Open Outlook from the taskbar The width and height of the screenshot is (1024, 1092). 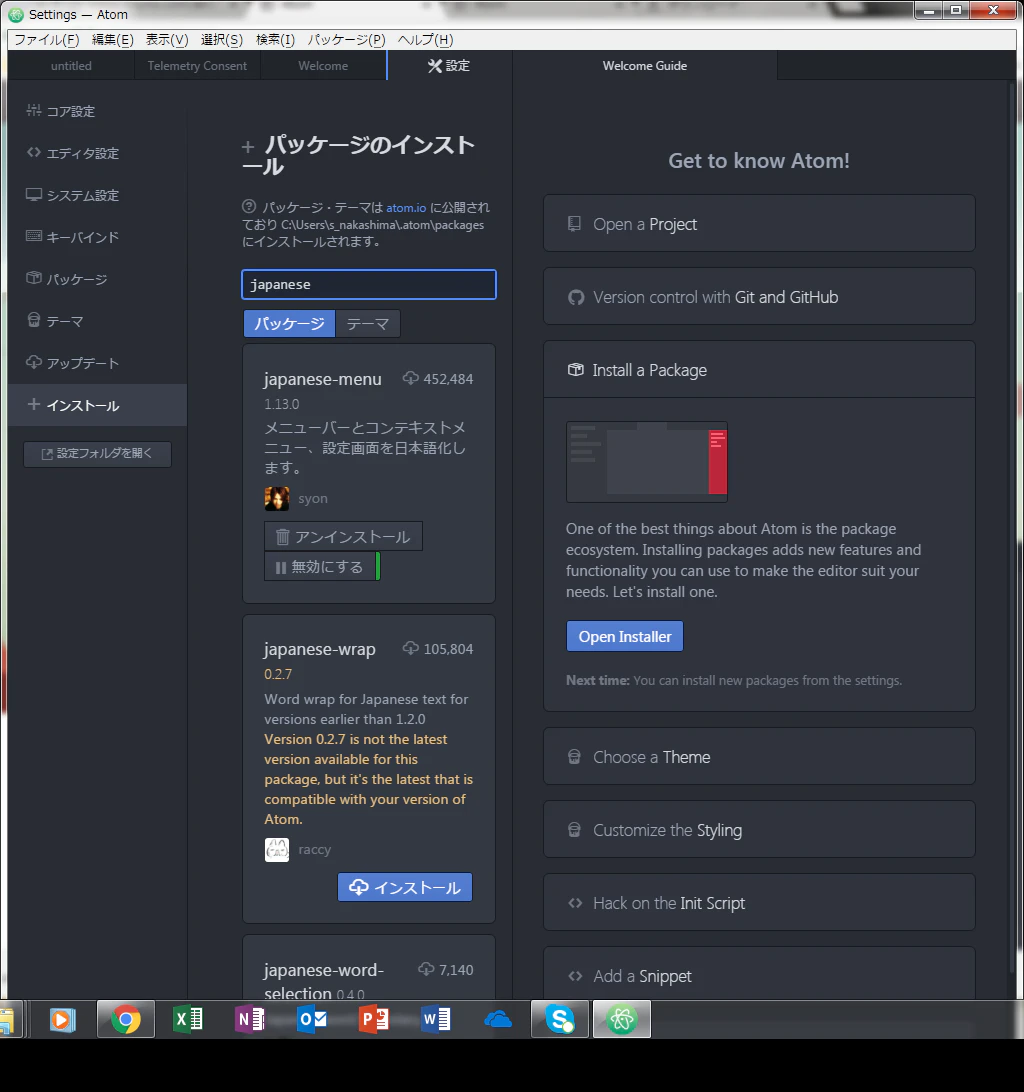click(312, 1020)
